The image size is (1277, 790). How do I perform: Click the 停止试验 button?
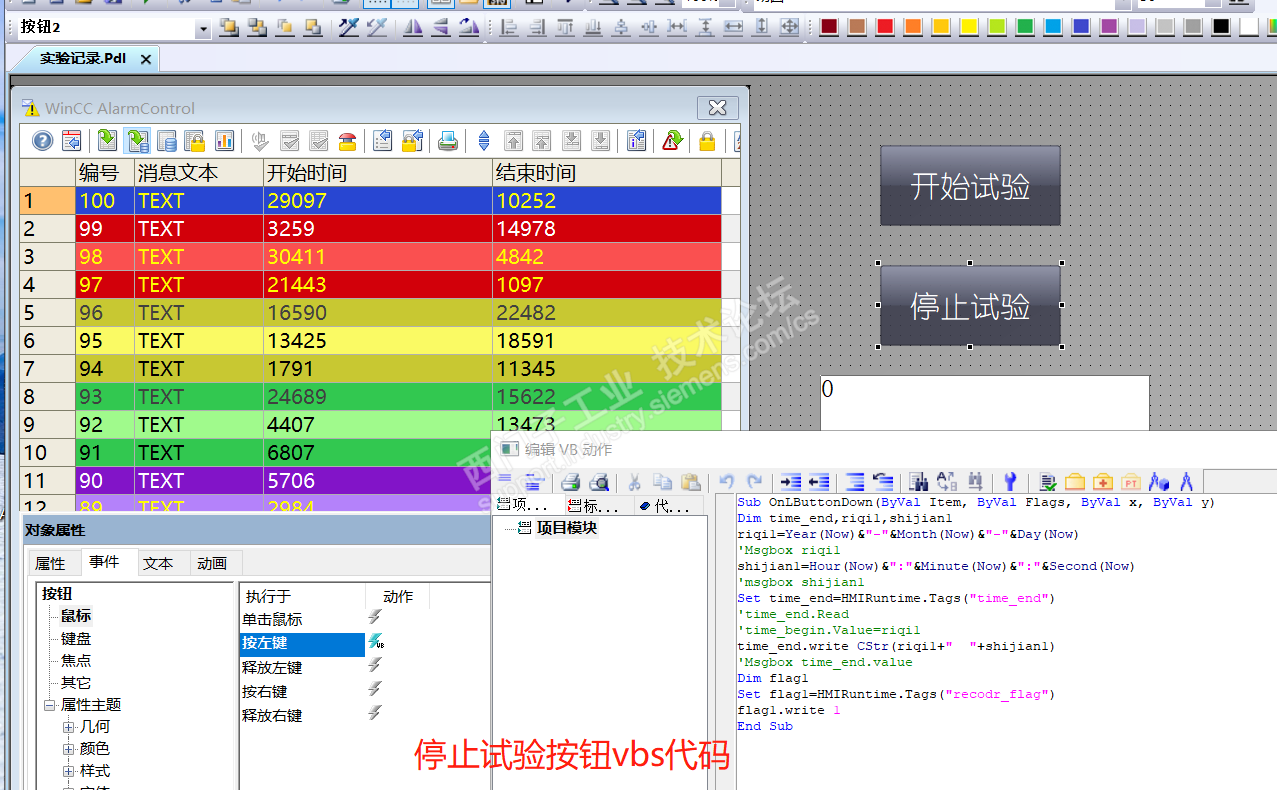point(970,306)
